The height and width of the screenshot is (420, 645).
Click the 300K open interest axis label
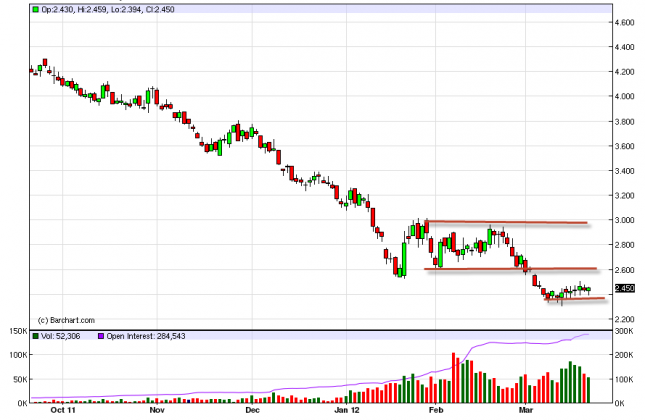pyautogui.click(x=624, y=332)
